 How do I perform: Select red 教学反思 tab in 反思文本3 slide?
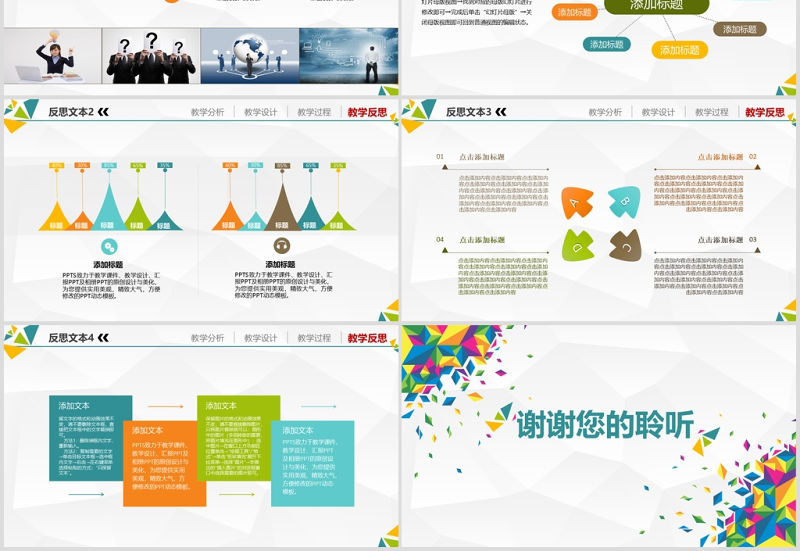[x=765, y=113]
